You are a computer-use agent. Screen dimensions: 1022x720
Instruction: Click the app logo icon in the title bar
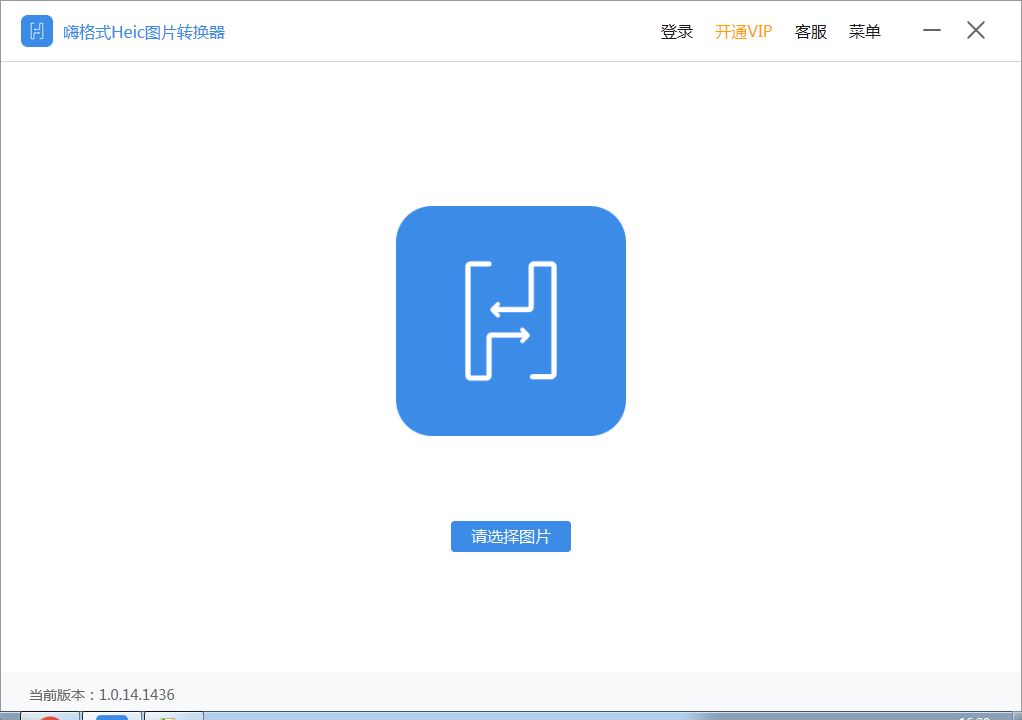tap(36, 31)
